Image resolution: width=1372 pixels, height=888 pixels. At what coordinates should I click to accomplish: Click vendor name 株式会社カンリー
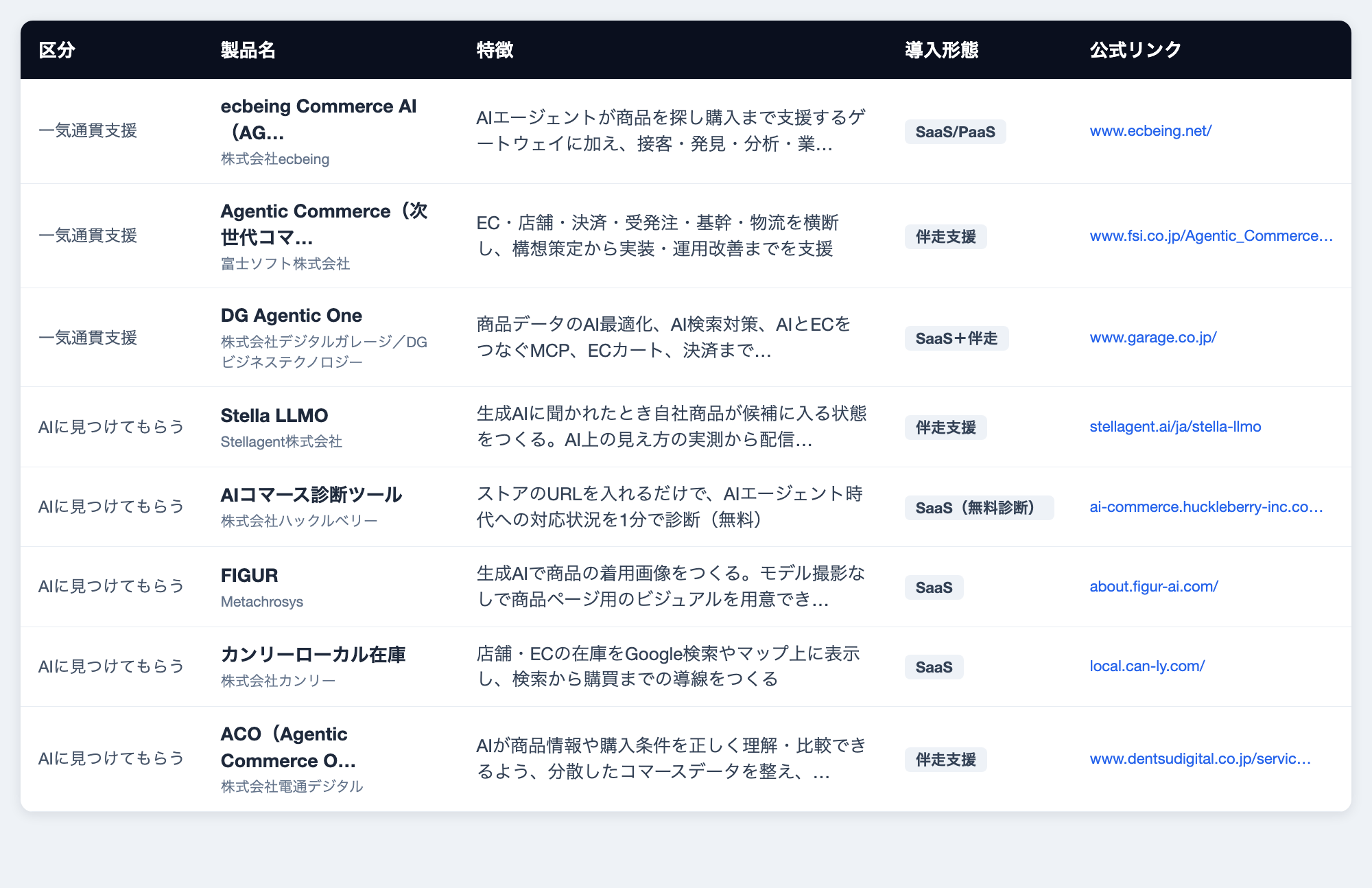[x=278, y=681]
